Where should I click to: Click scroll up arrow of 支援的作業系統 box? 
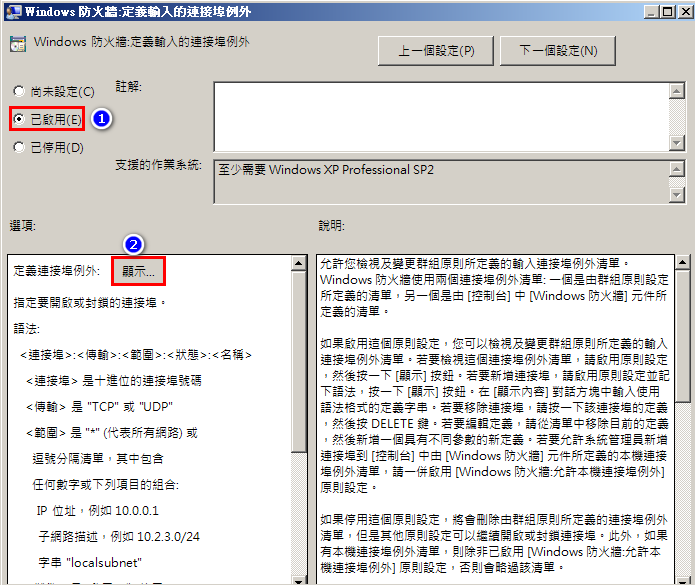(676, 169)
